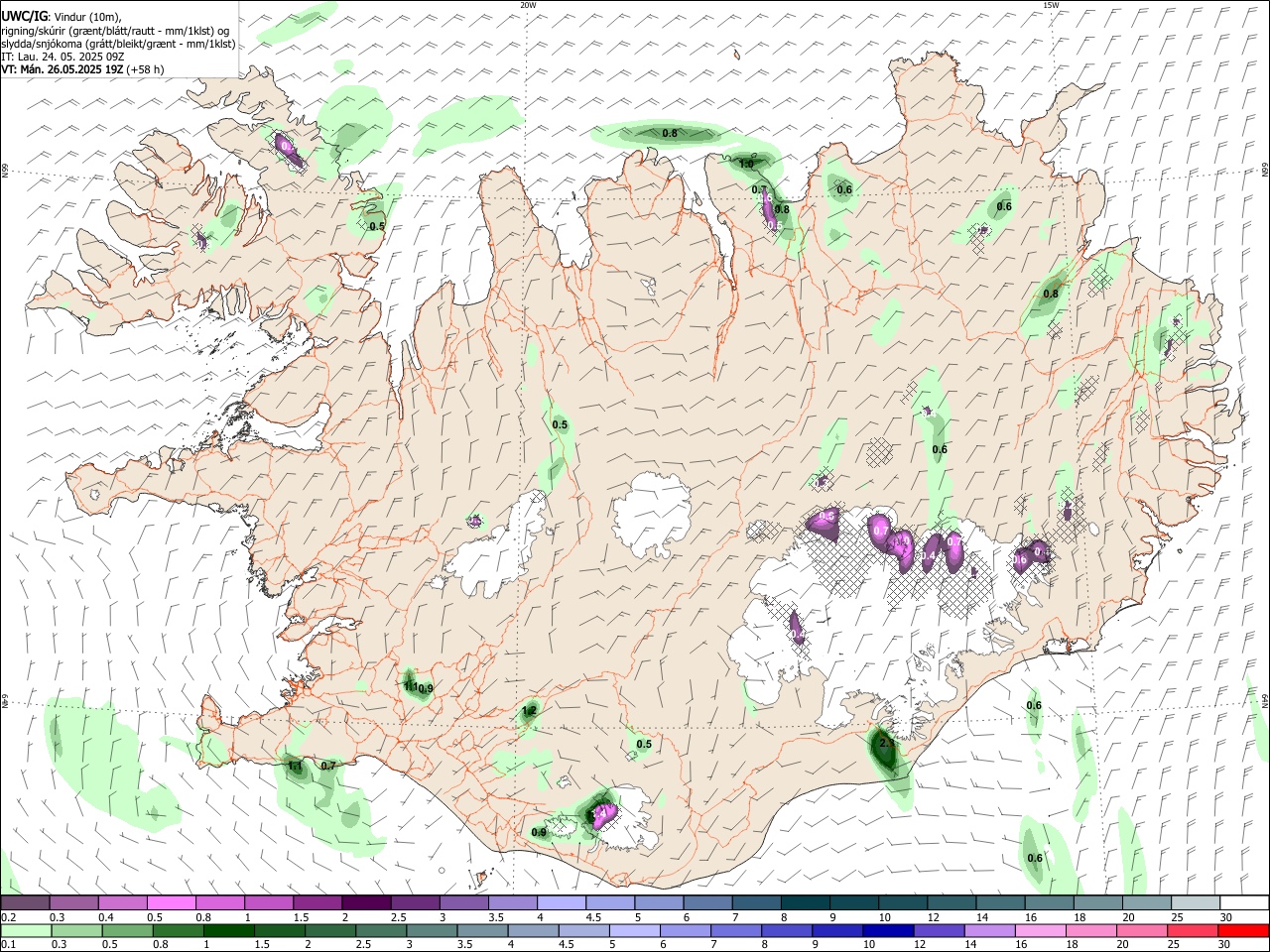
Task: Click the 0.5 value in the southern lowlands
Action: pos(644,744)
